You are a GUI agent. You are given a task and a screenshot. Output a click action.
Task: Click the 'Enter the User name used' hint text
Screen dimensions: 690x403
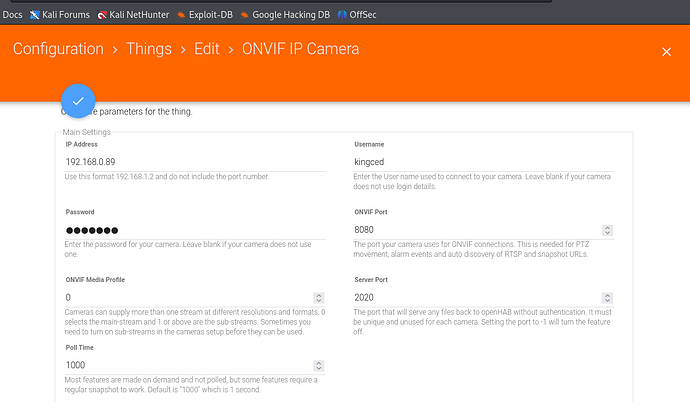[482, 181]
